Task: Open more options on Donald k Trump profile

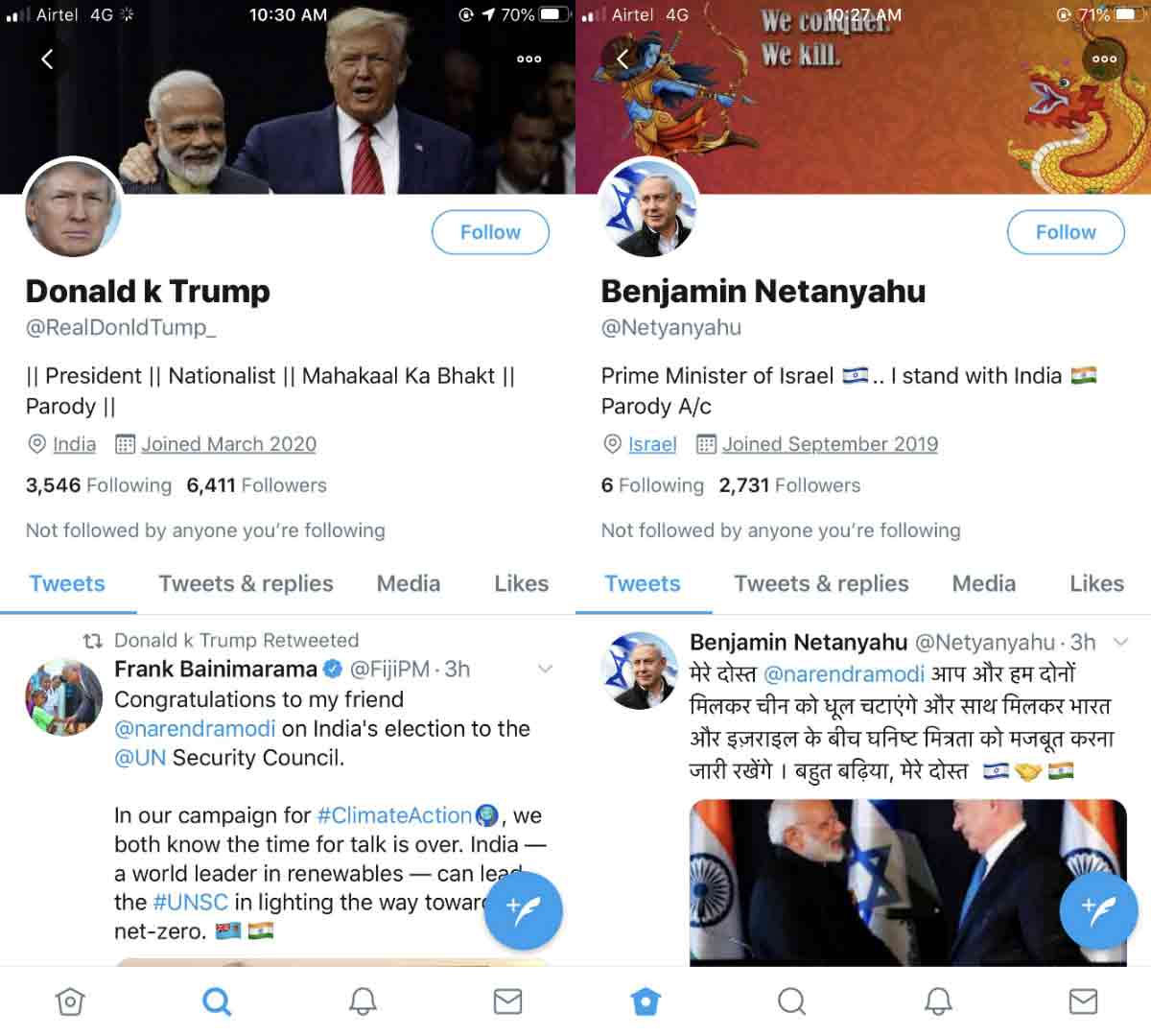Action: (529, 59)
